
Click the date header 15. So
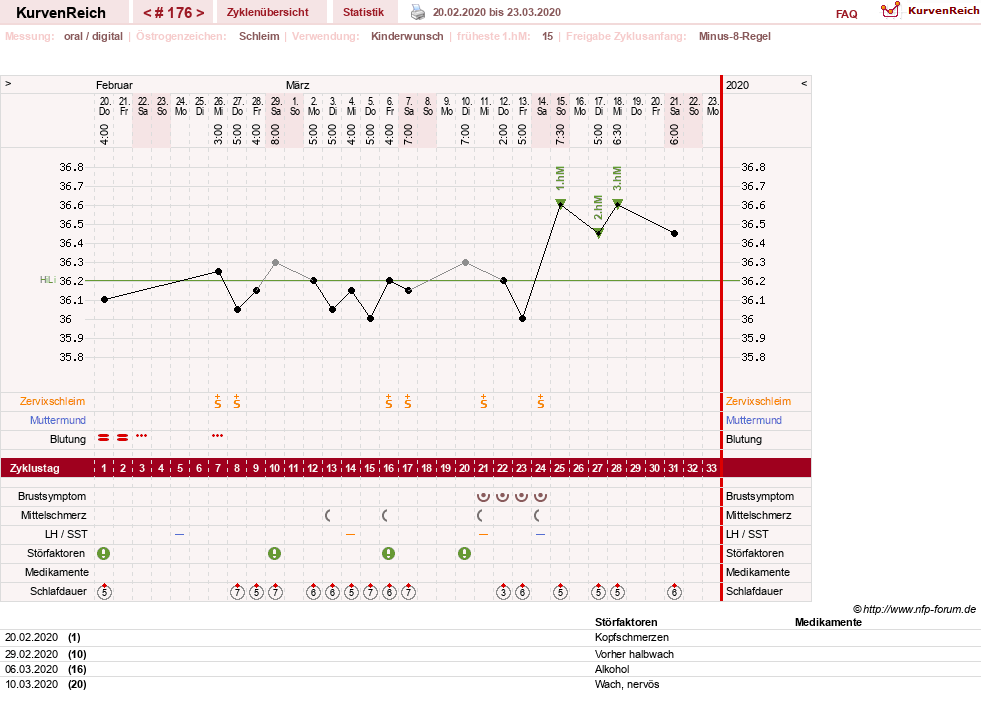point(561,106)
